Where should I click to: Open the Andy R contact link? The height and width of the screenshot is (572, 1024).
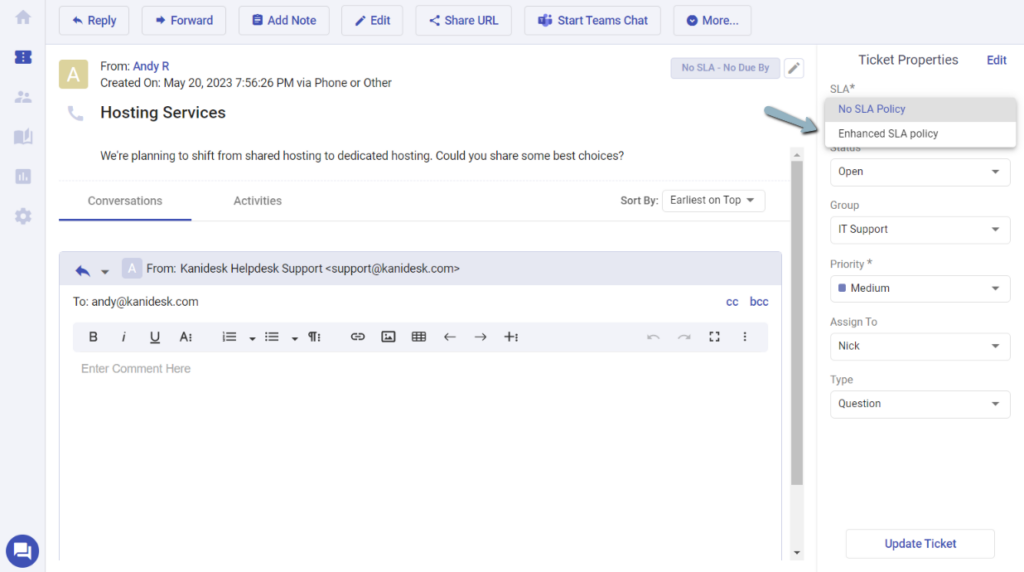click(151, 66)
